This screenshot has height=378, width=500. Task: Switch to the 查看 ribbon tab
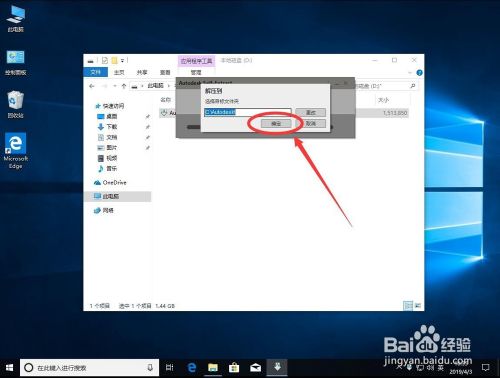pos(165,72)
